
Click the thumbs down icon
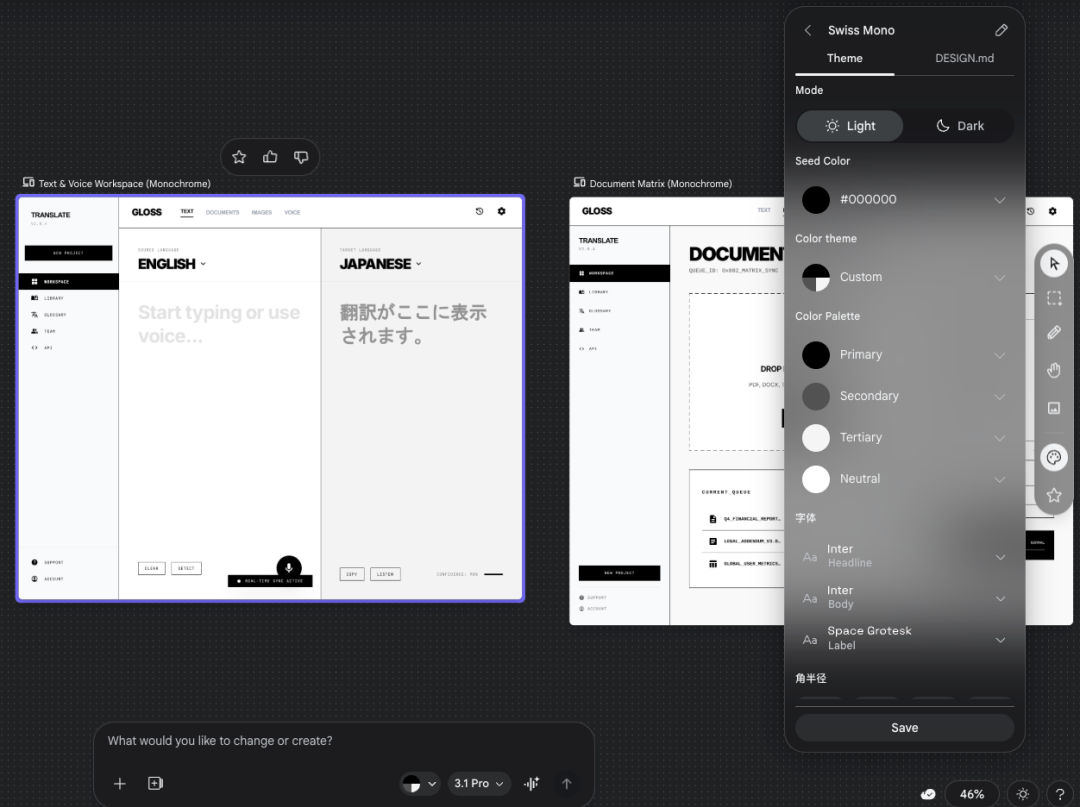[301, 157]
